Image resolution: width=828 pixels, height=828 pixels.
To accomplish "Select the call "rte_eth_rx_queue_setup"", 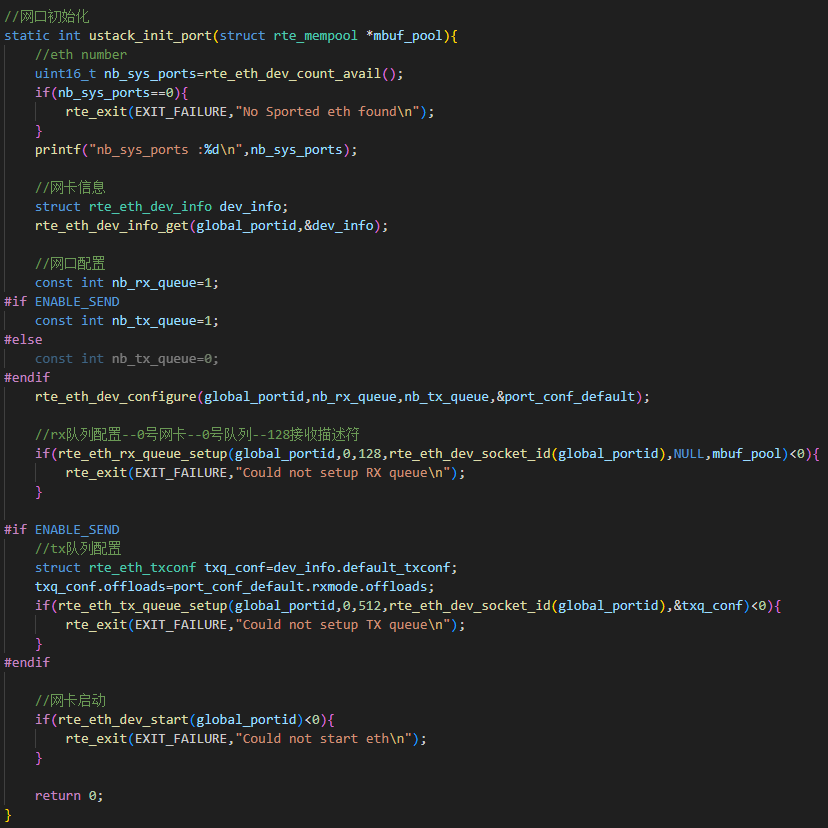I will coord(143,454).
